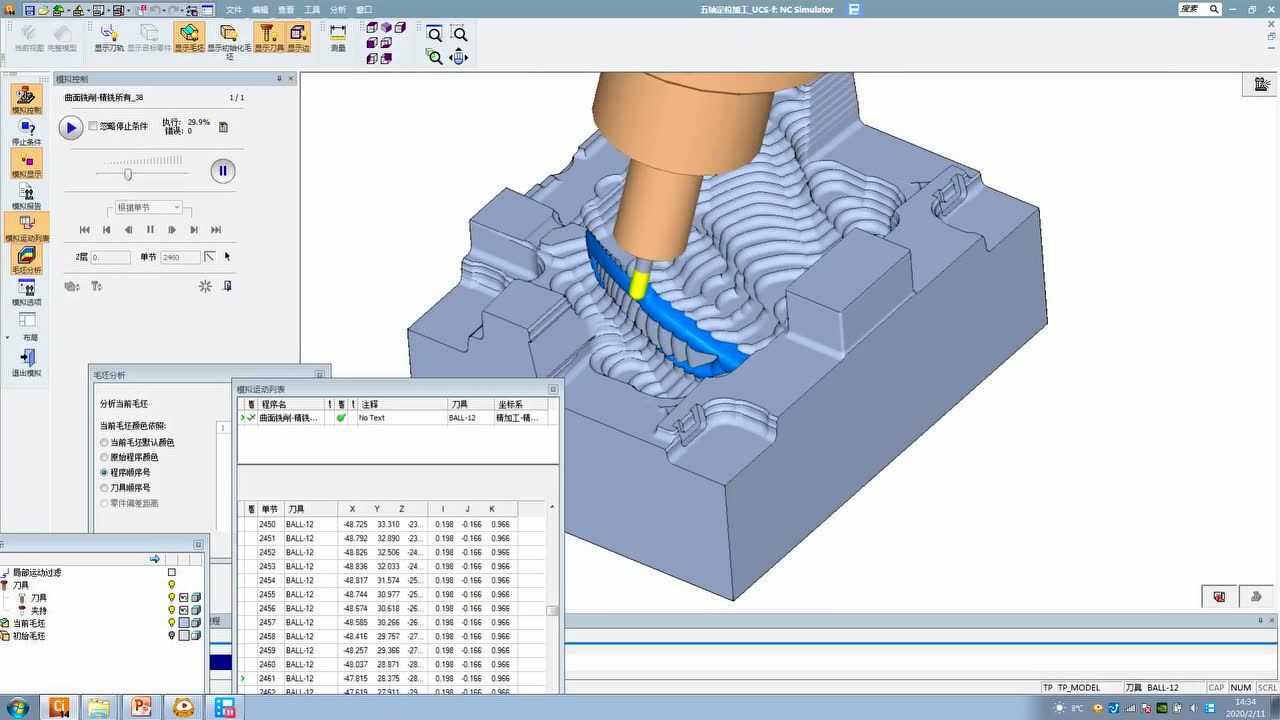Toggle the 显示刀具 (show tool) icon
This screenshot has width=1280, height=720.
(268, 36)
